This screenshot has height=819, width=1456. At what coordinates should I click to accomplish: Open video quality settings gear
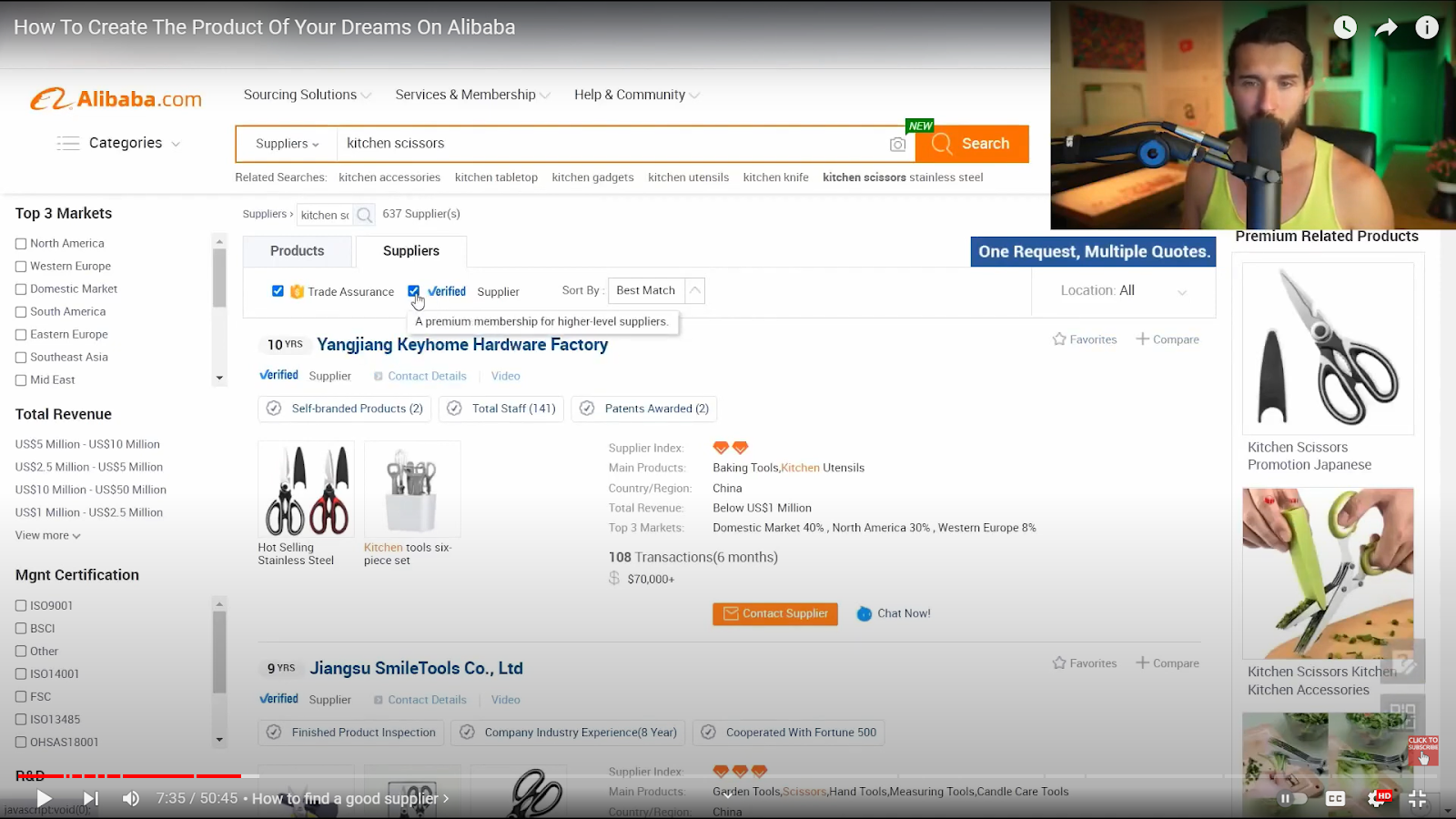(1377, 798)
